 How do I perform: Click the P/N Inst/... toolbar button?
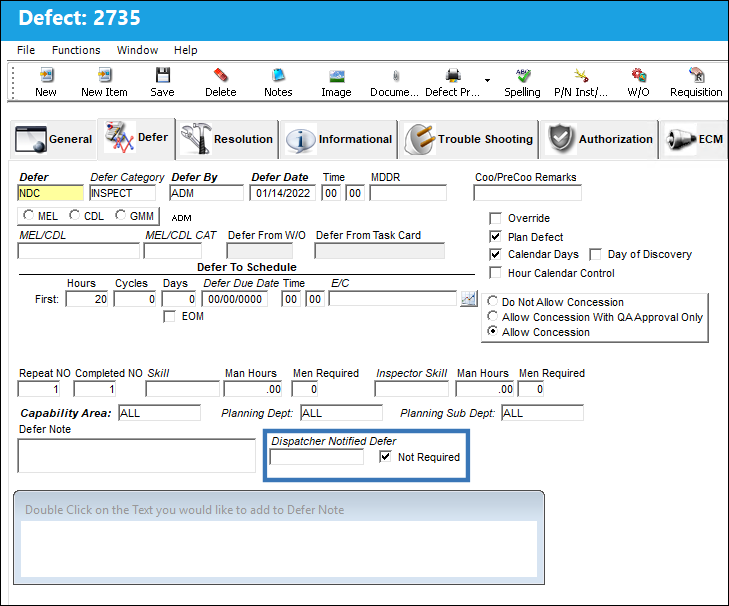coord(581,83)
